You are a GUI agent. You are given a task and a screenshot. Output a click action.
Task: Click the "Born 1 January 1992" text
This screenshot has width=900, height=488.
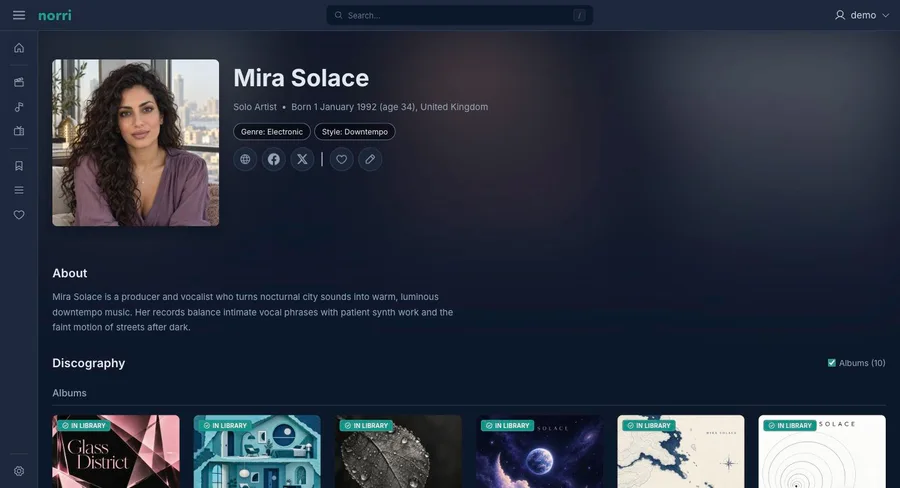[334, 107]
